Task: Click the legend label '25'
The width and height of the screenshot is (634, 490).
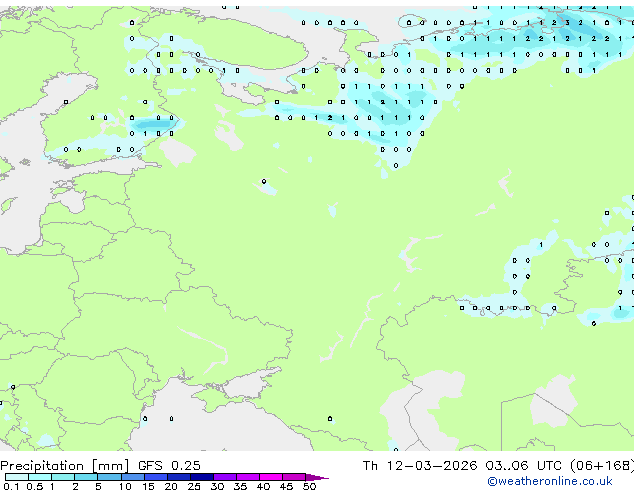Action: 194,486
